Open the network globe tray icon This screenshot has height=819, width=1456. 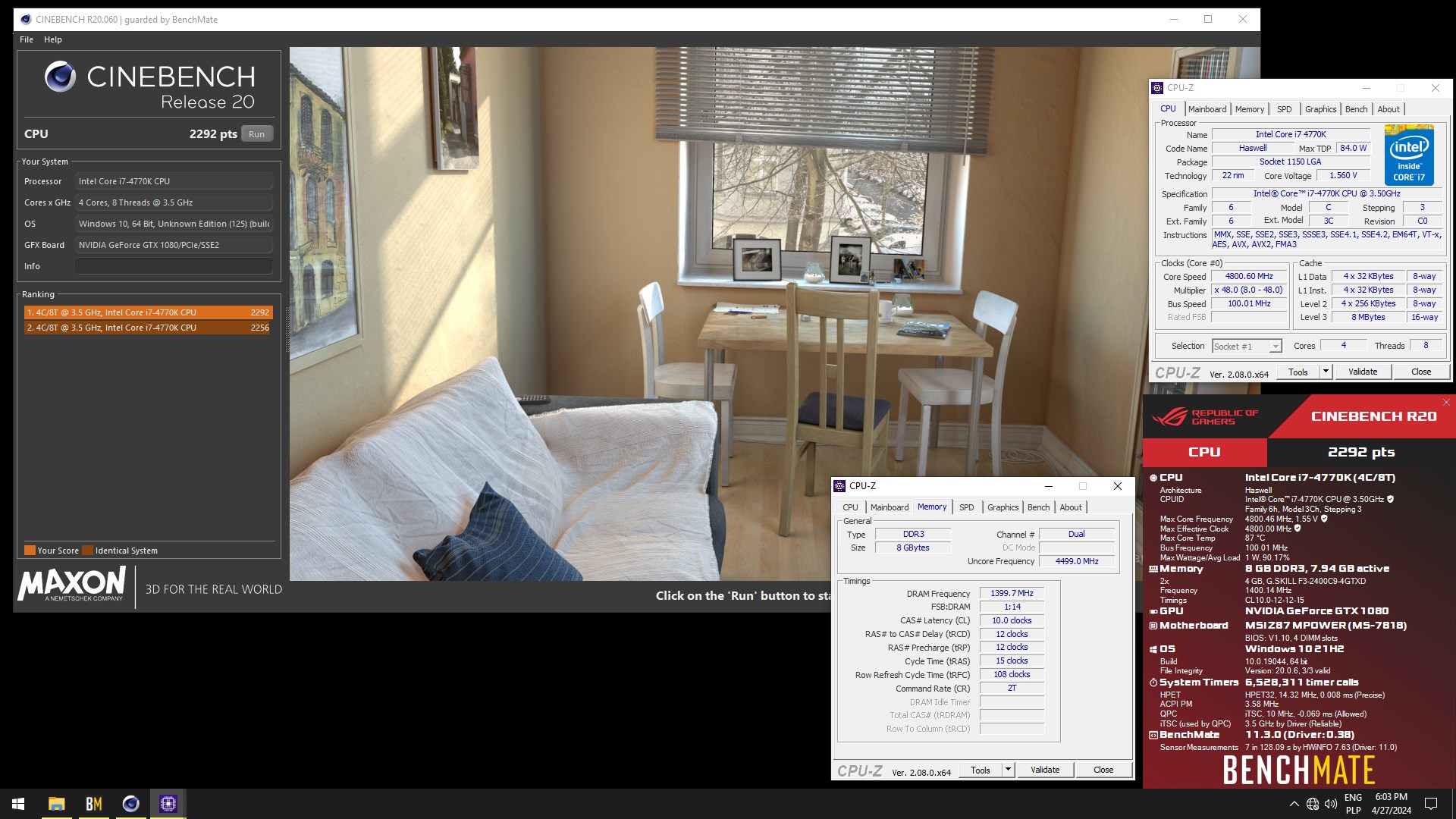pyautogui.click(x=1313, y=804)
